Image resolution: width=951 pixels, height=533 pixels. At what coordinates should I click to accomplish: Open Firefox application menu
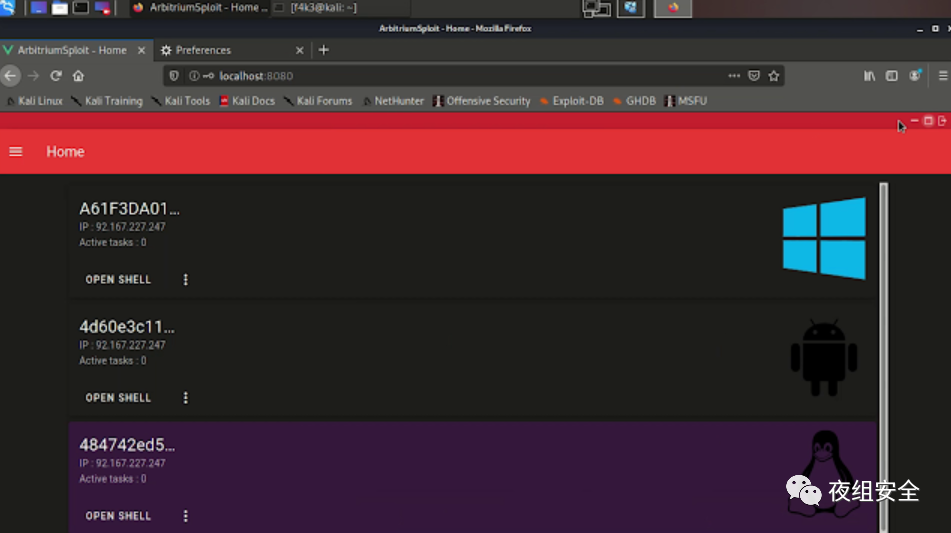click(943, 76)
